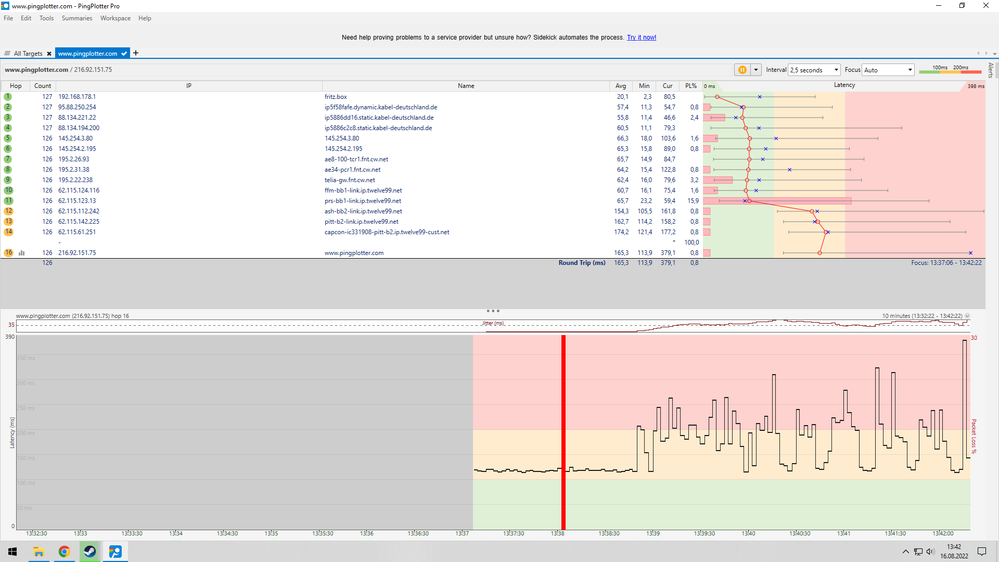
Task: Open the Summaries menu
Action: click(x=77, y=18)
